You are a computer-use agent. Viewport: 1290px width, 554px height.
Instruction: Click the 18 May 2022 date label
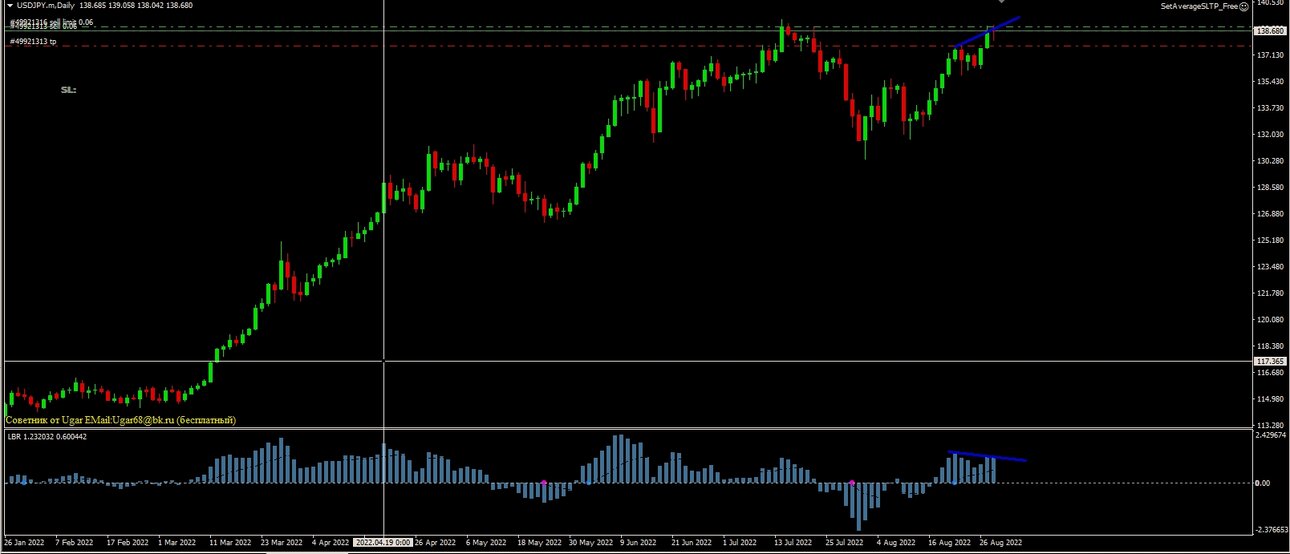538,543
